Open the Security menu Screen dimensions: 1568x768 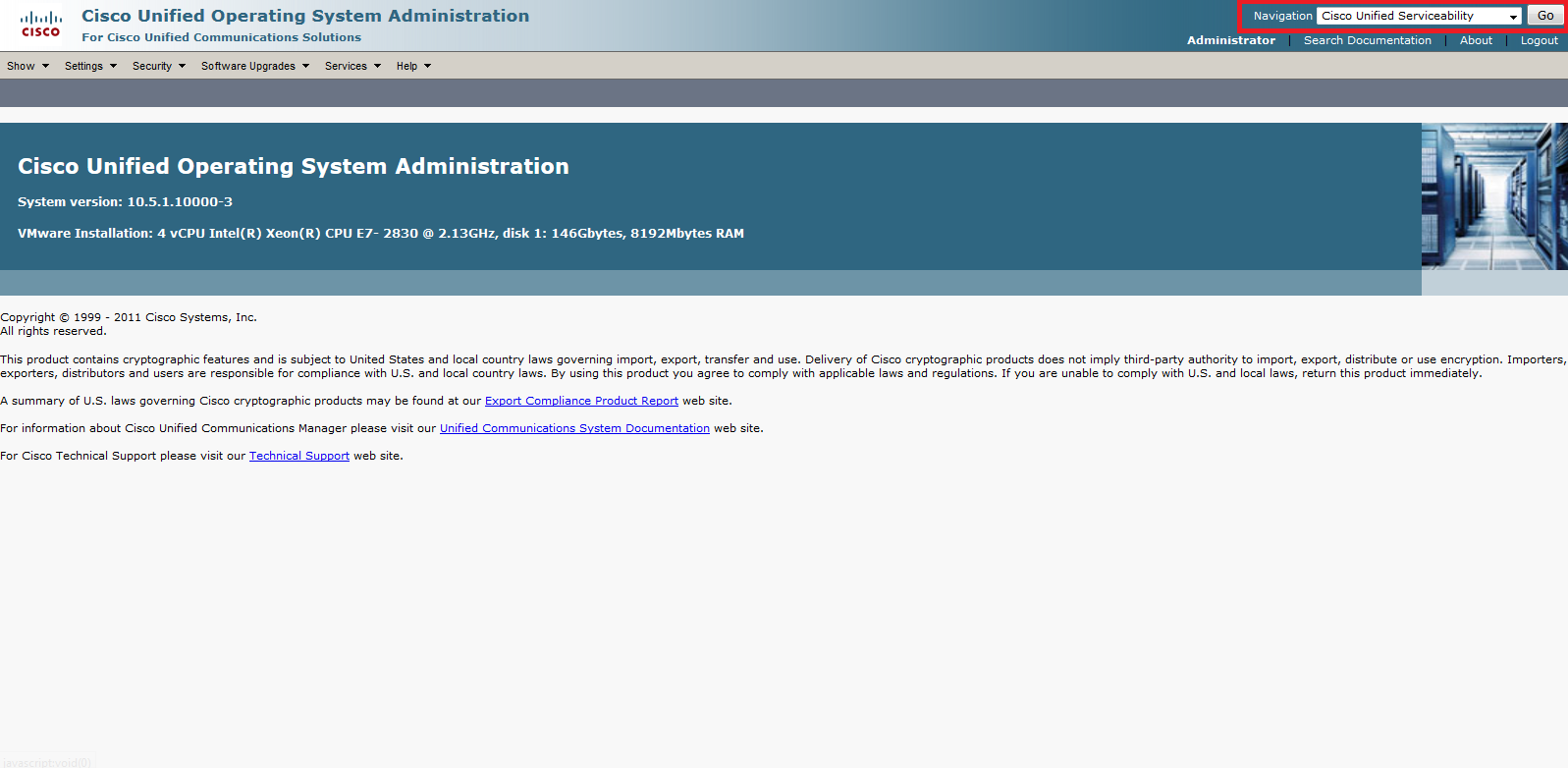(159, 66)
